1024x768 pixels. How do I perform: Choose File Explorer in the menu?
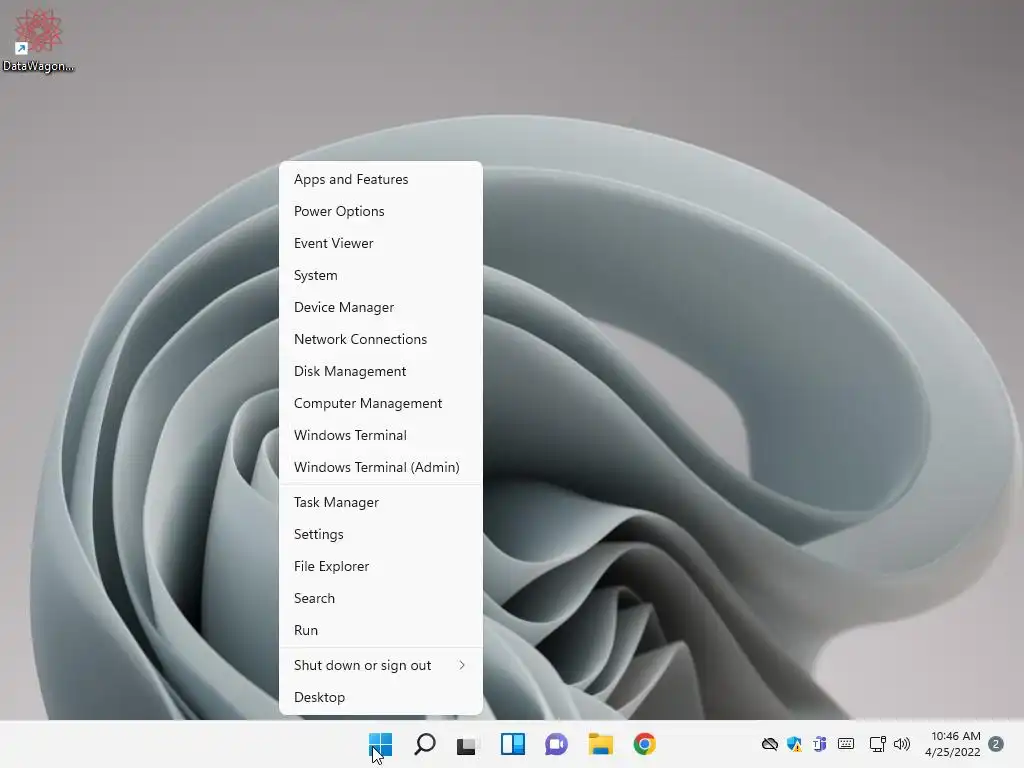pyautogui.click(x=381, y=566)
